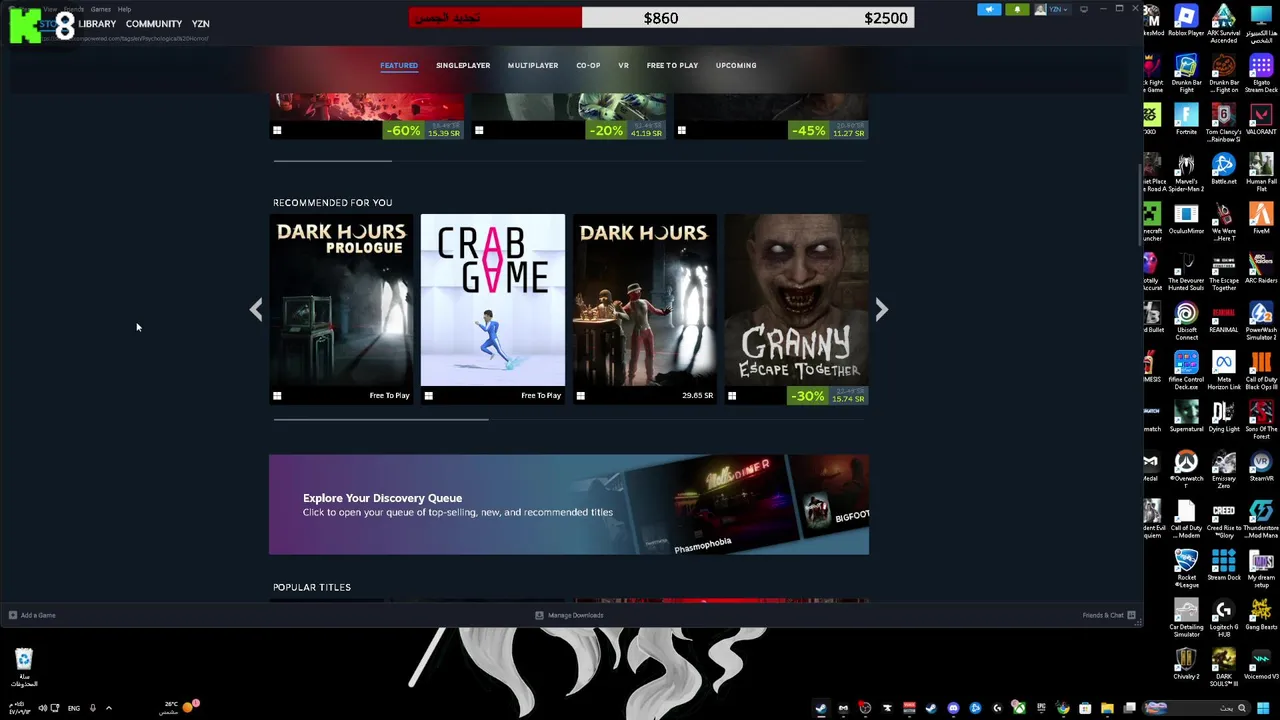The width and height of the screenshot is (1280, 720).
Task: Launch the Overwatch desktop shortcut
Action: coord(1186,467)
